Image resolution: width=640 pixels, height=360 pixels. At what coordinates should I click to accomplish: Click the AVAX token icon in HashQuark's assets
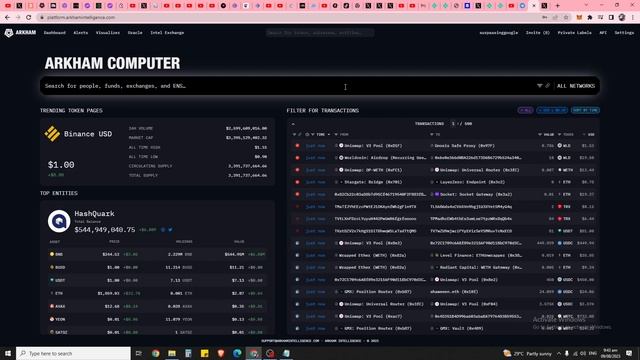coord(52,306)
